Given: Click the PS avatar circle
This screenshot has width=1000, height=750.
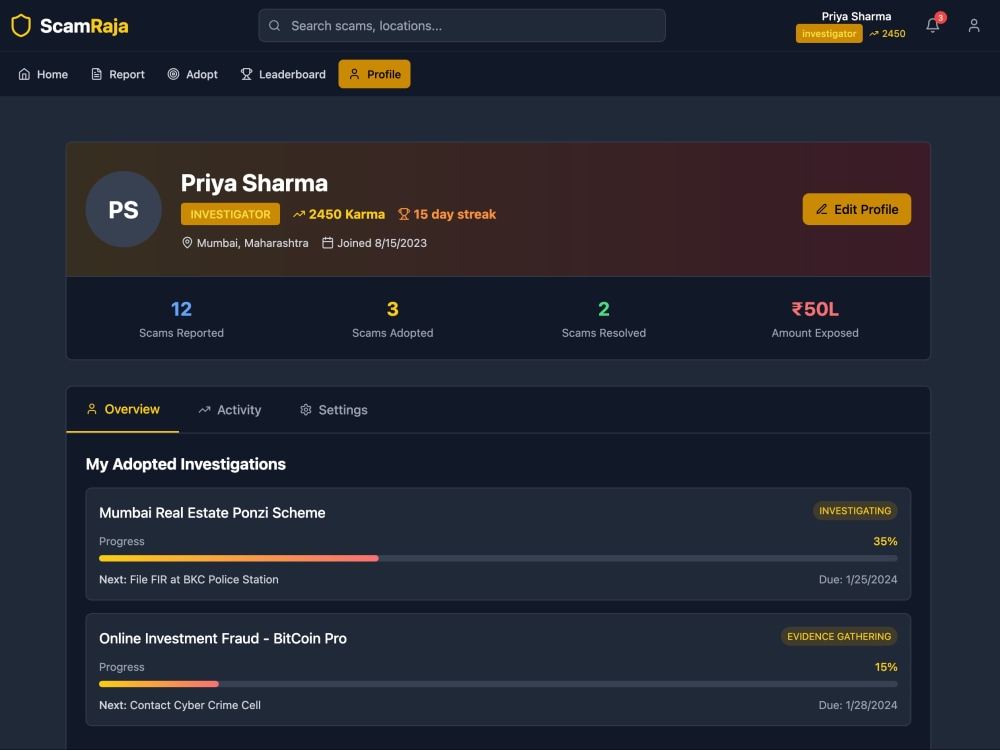Looking at the screenshot, I should tap(124, 209).
